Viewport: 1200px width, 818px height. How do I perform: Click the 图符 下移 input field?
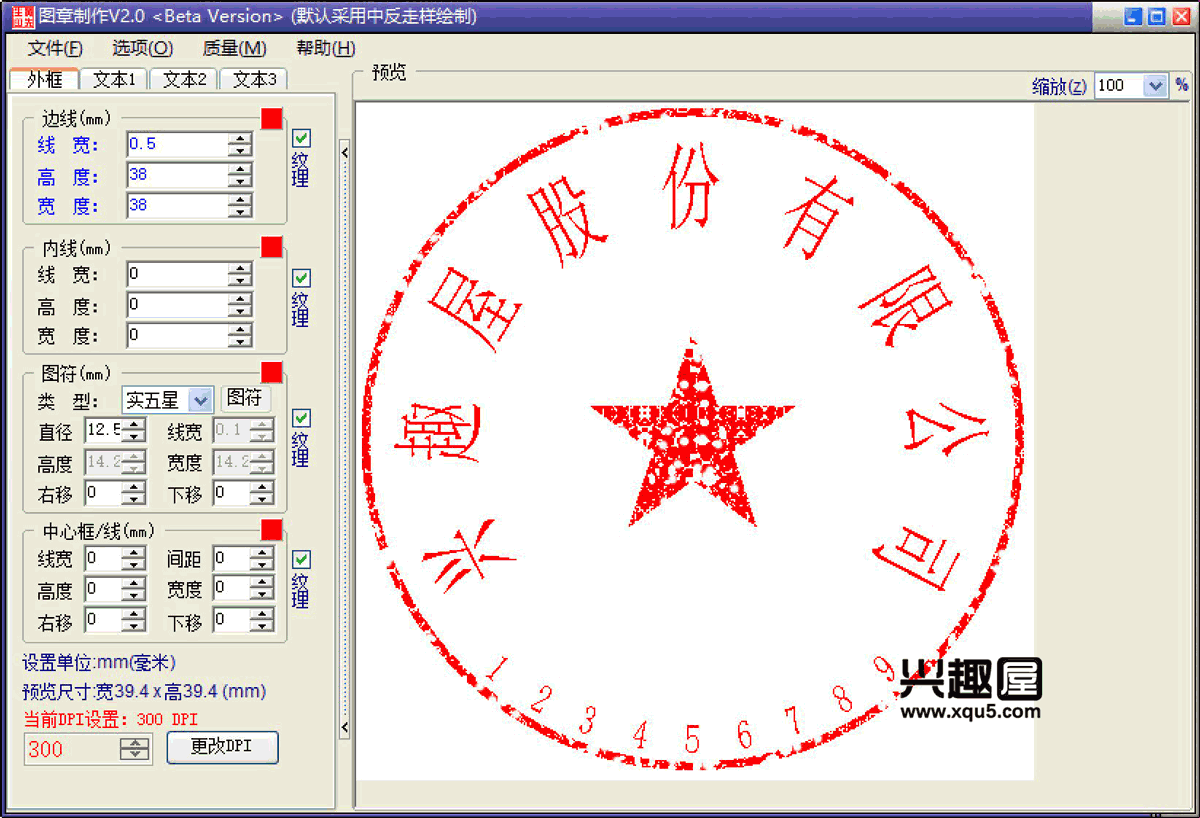click(x=231, y=492)
